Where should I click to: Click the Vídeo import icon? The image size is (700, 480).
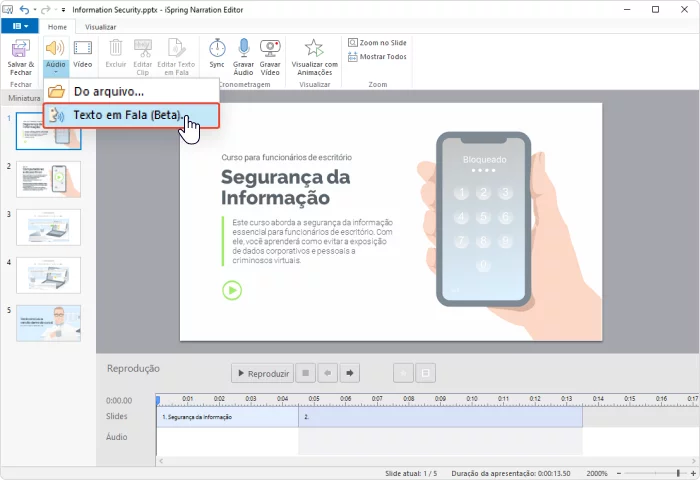pos(83,55)
